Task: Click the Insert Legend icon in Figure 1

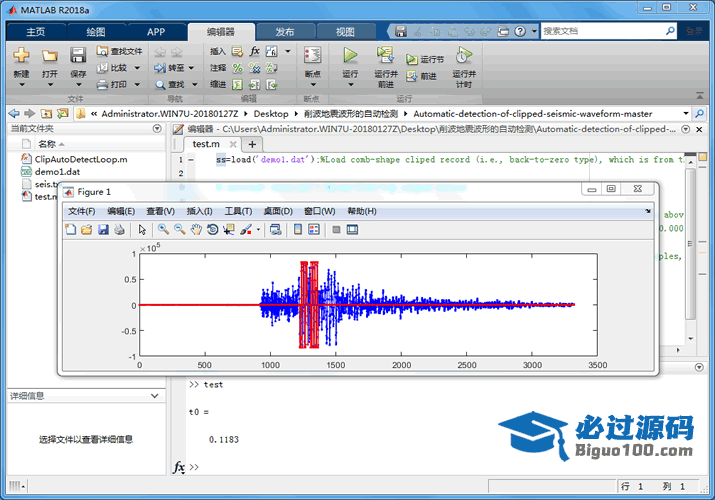Action: click(x=314, y=230)
